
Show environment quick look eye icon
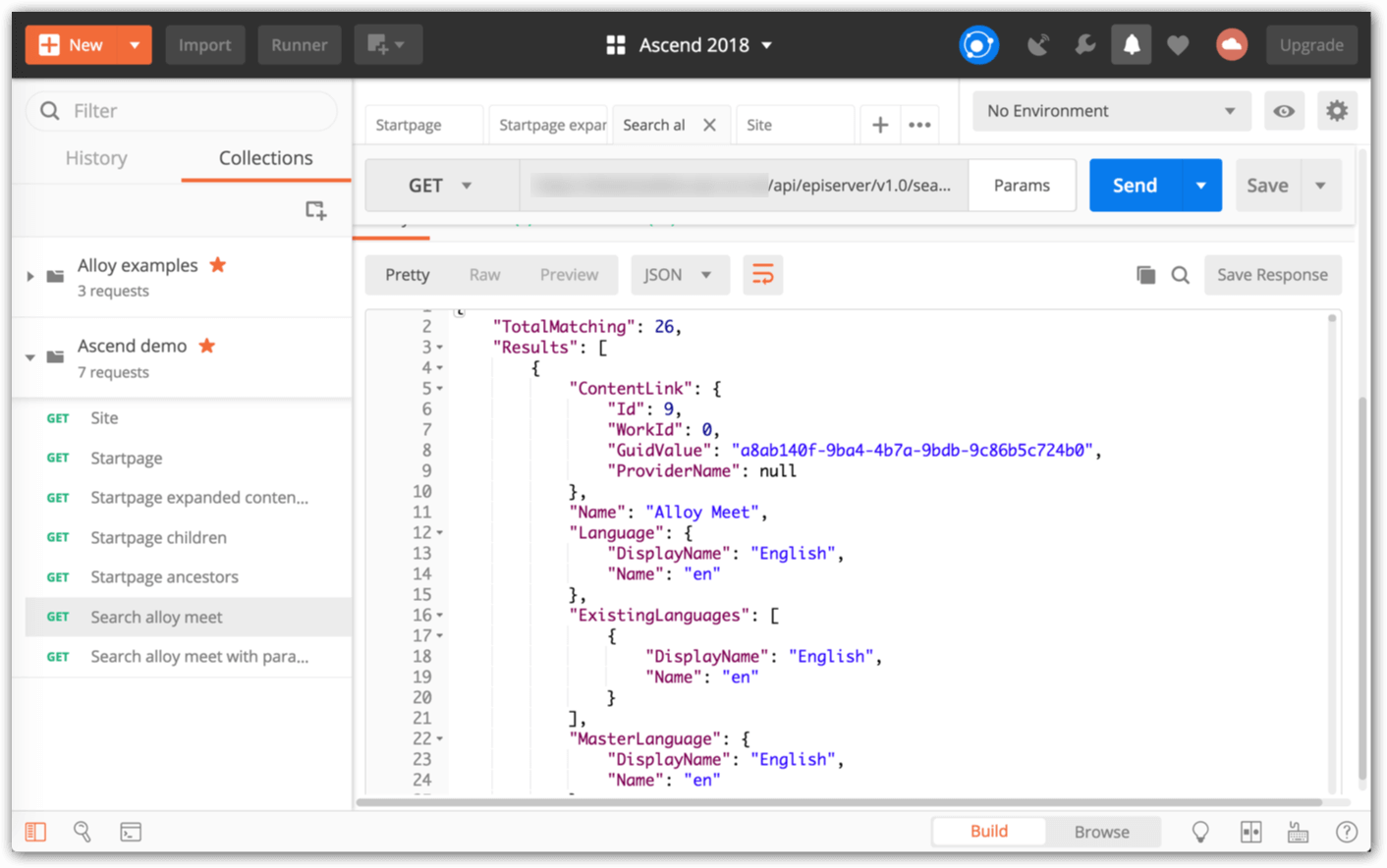1283,111
